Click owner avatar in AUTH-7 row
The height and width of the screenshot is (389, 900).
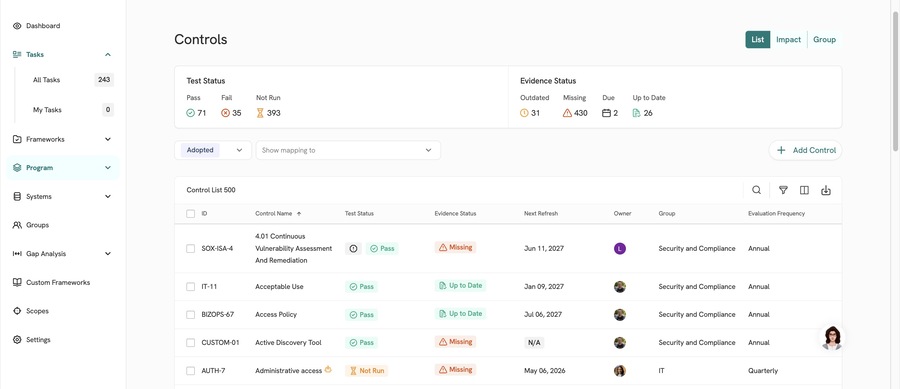click(x=619, y=371)
